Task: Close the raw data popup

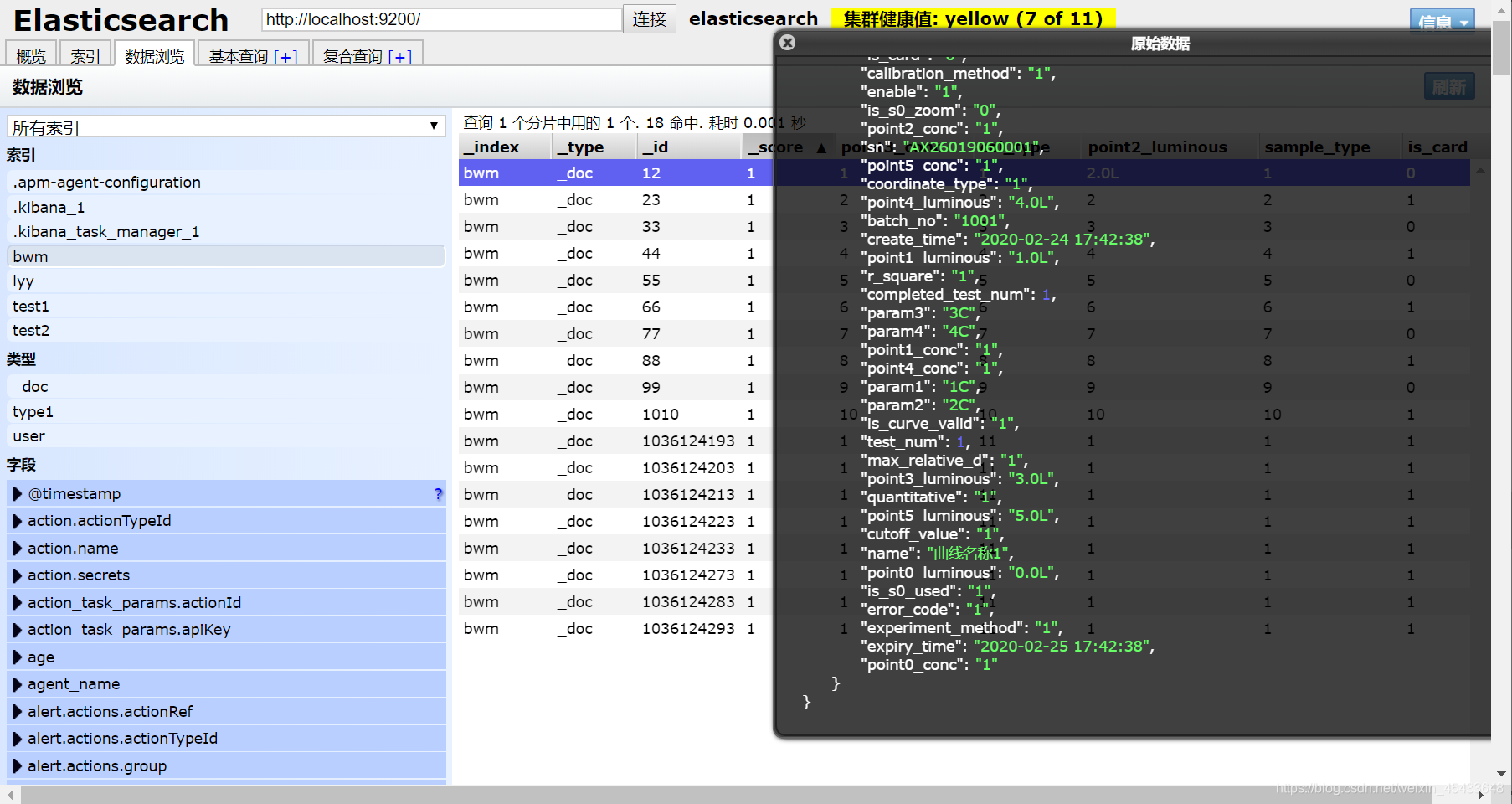Action: click(787, 42)
